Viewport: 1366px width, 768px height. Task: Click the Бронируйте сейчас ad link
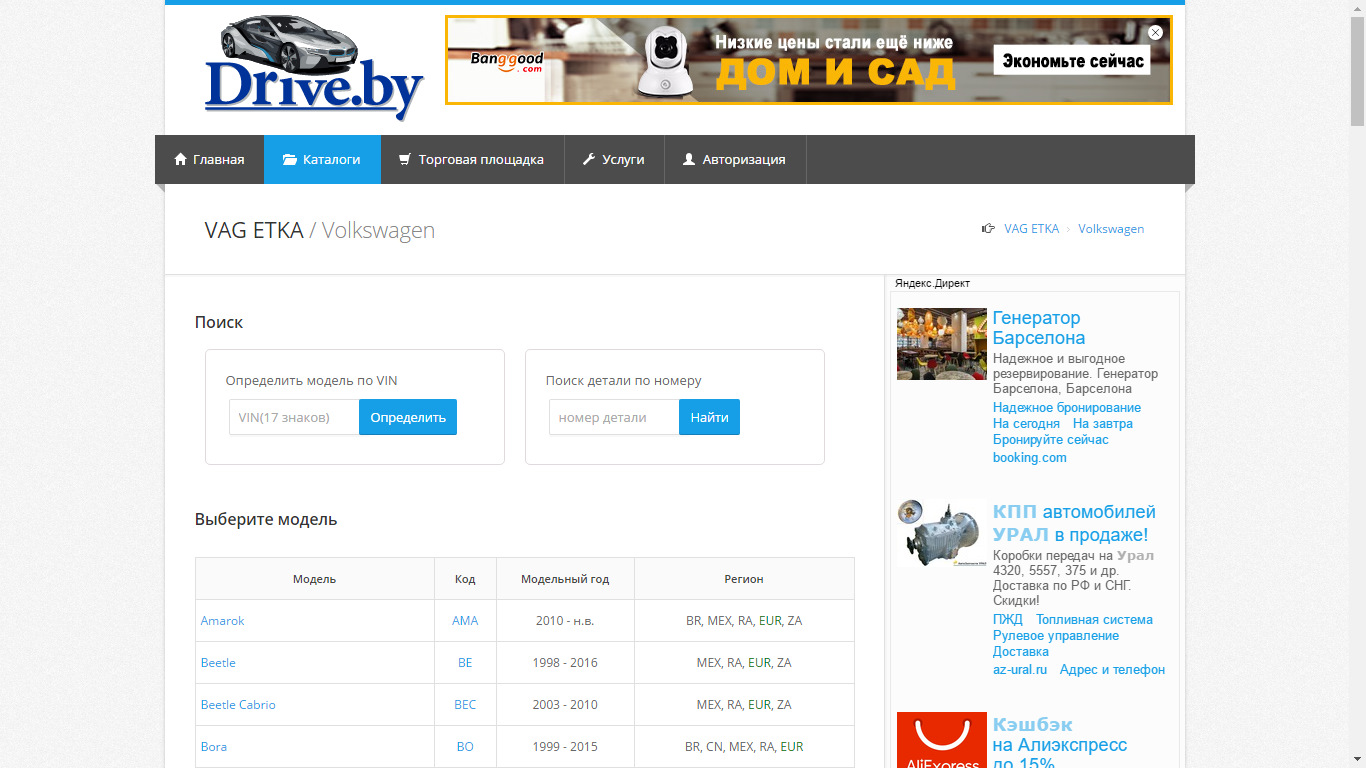pos(1051,440)
